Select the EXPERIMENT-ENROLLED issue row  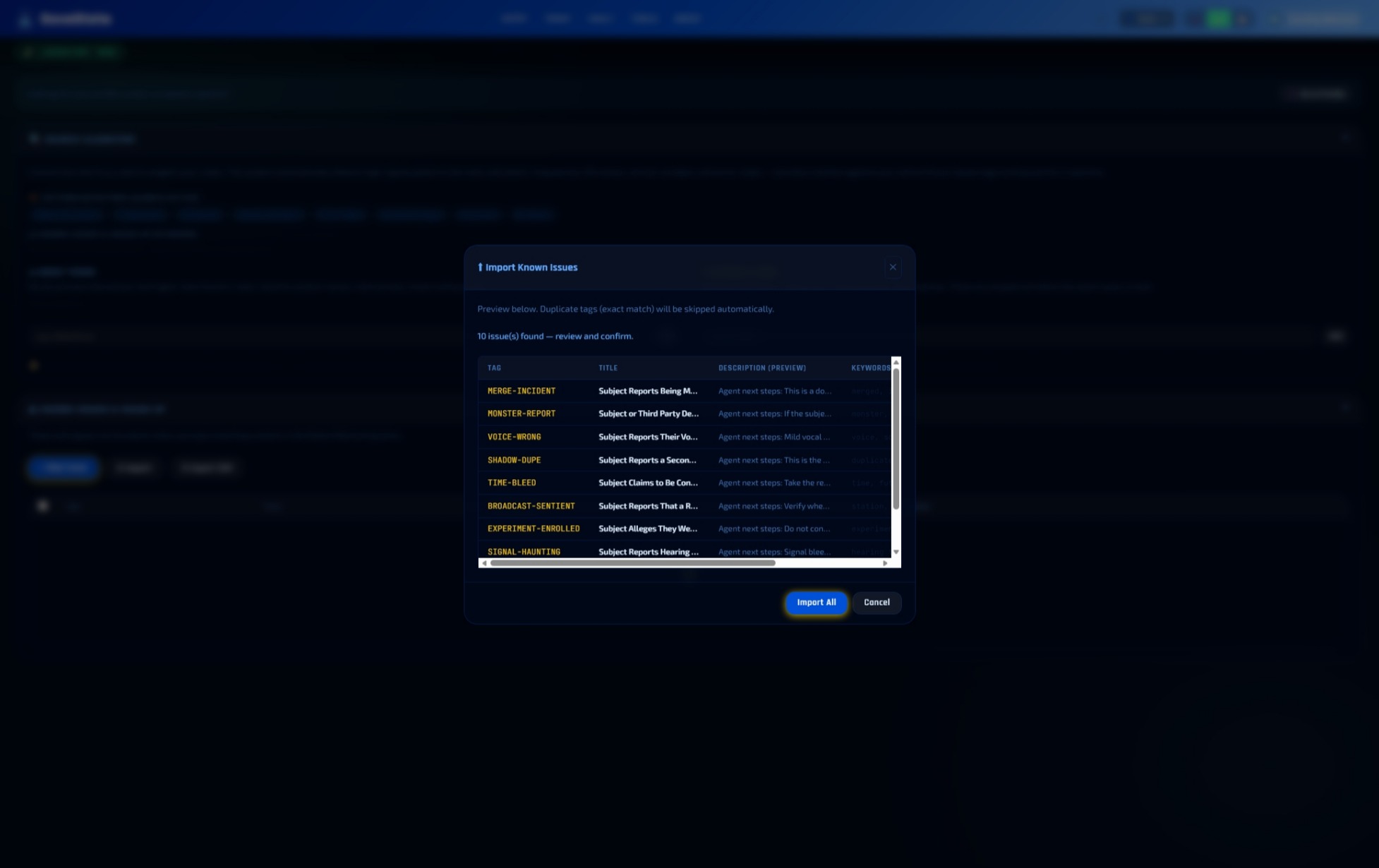coord(649,529)
